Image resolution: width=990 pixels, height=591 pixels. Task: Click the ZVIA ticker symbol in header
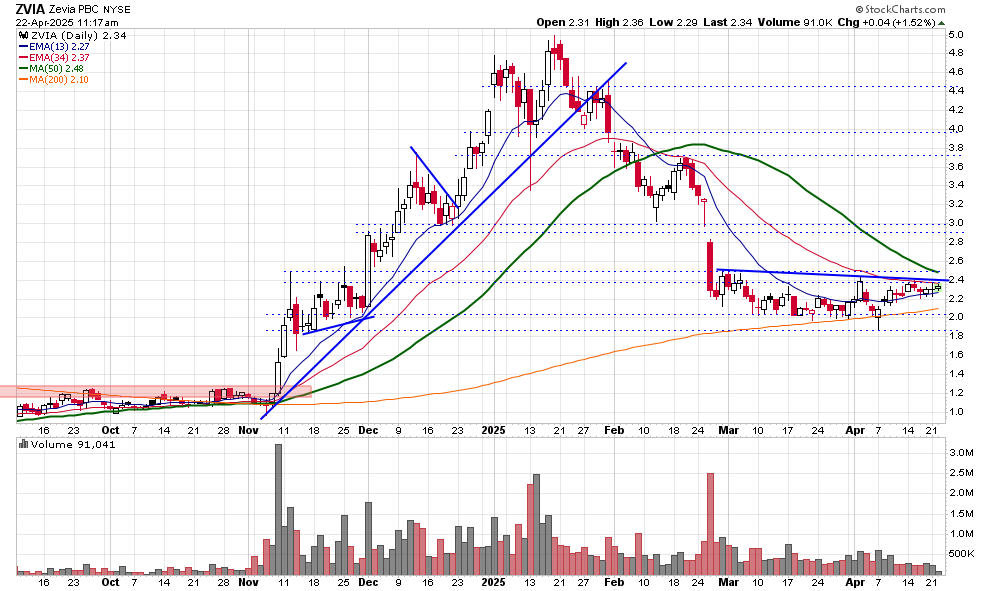click(30, 7)
